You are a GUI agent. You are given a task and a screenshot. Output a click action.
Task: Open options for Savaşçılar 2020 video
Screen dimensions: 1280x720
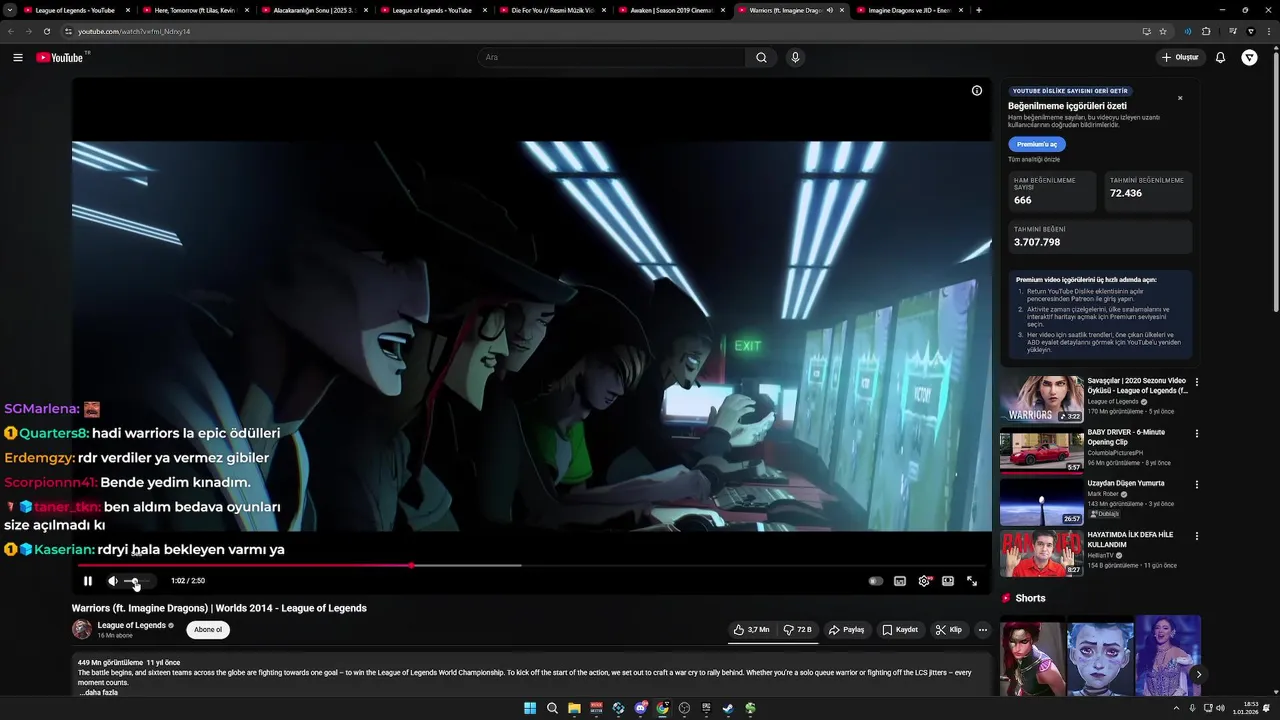coord(1197,382)
